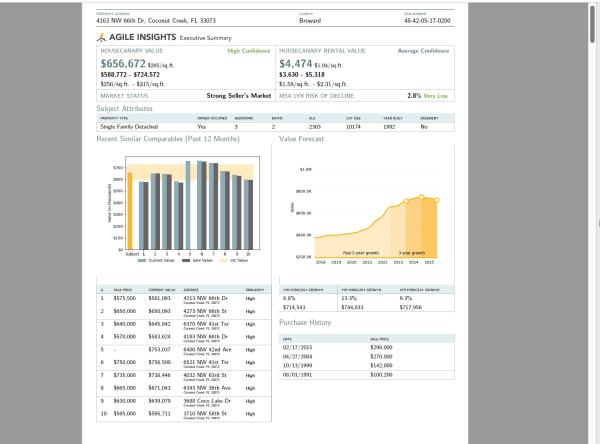Click the Agile Insights canary logo icon
Viewport: 600px width, 444px height.
pos(101,37)
